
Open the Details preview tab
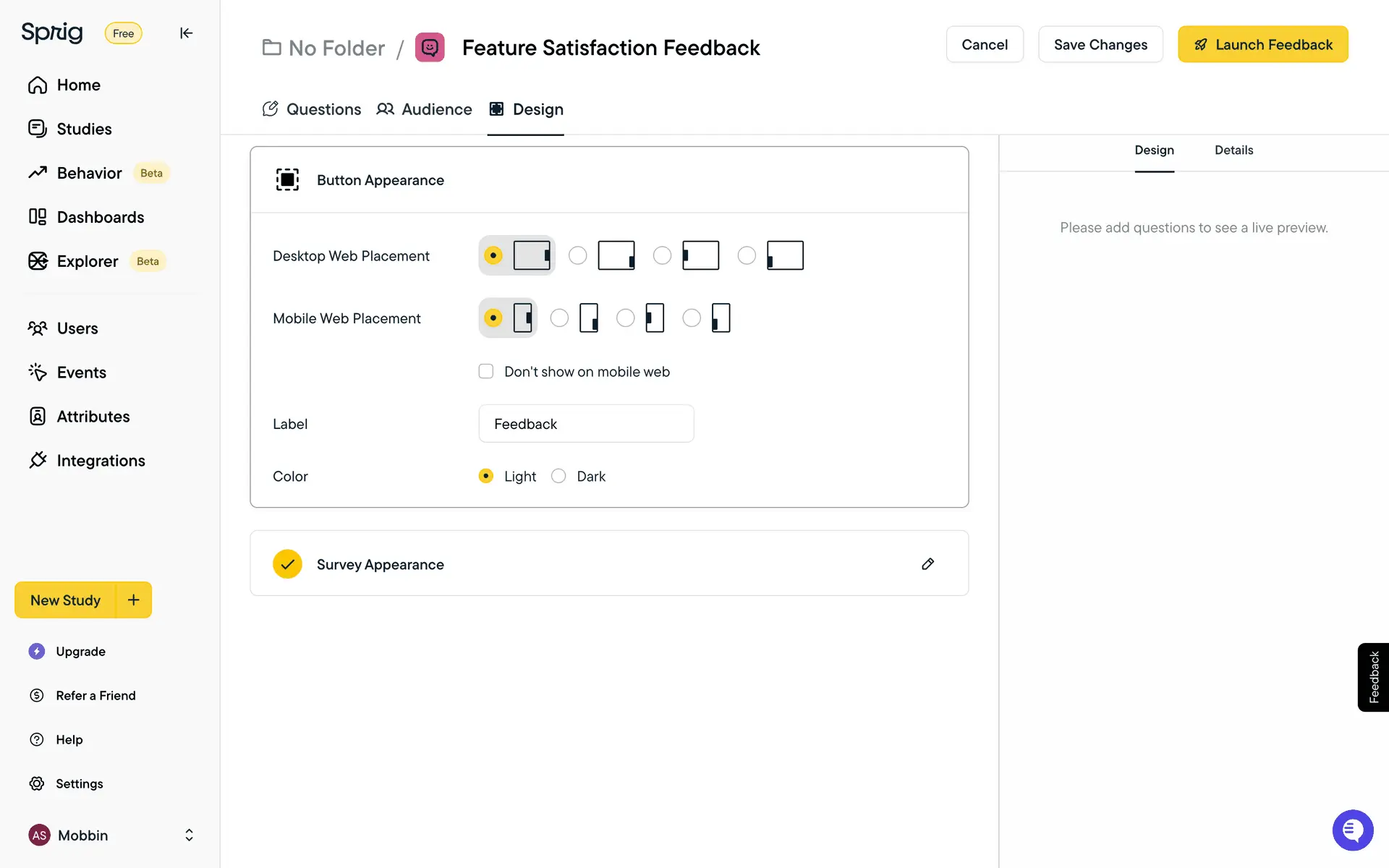[x=1233, y=150]
